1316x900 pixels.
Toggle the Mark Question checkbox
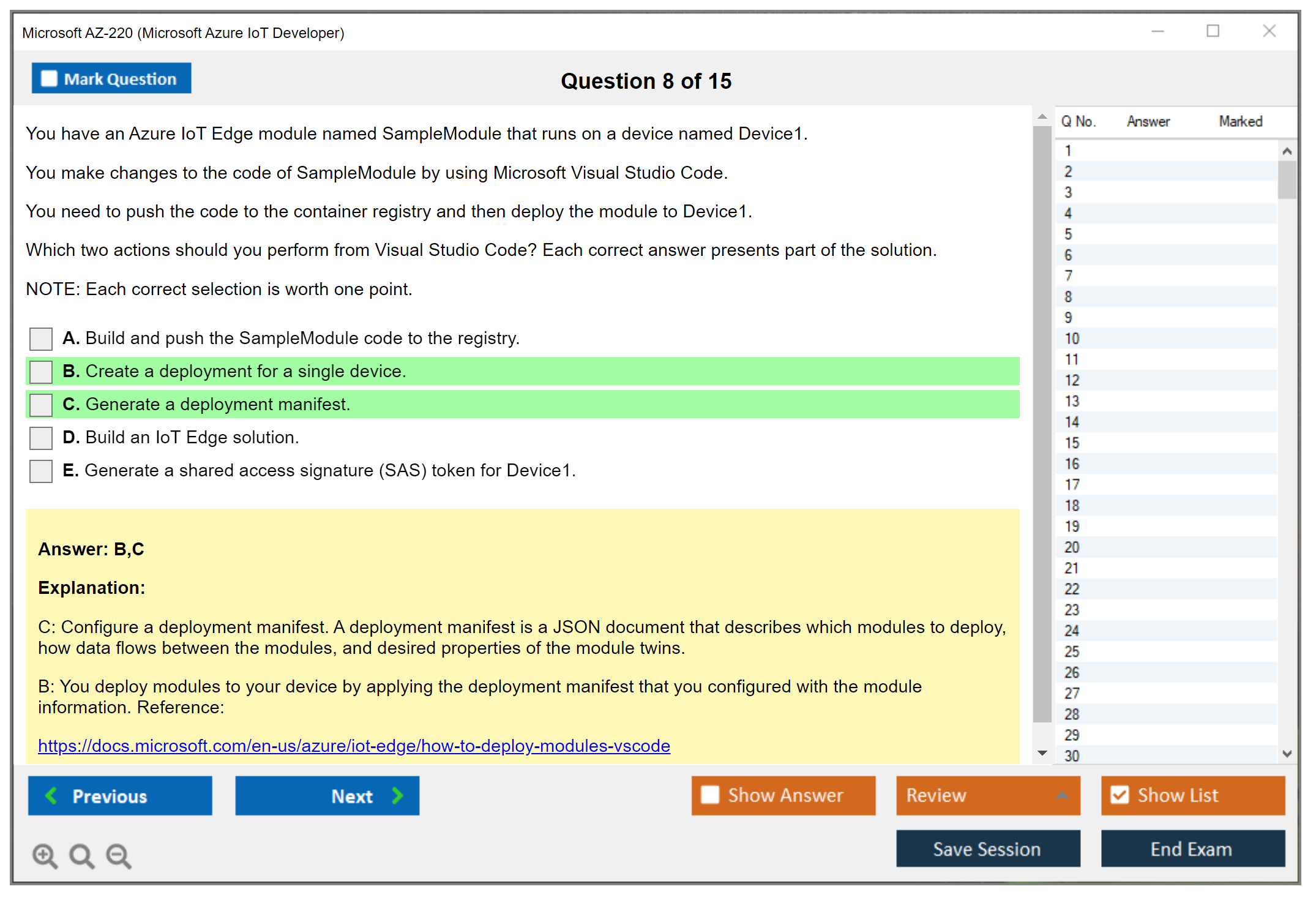[x=49, y=78]
